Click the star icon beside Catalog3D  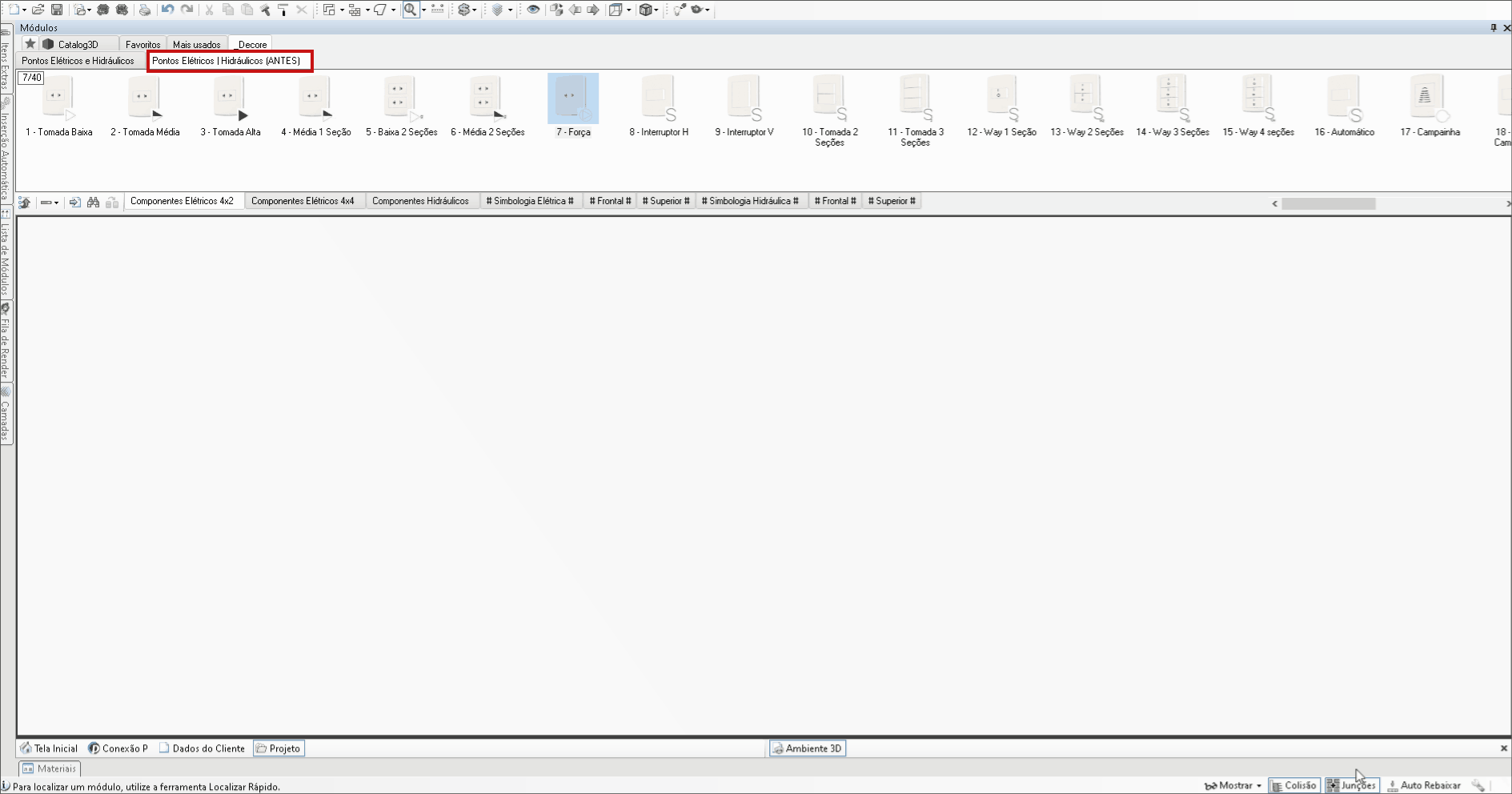coord(30,44)
